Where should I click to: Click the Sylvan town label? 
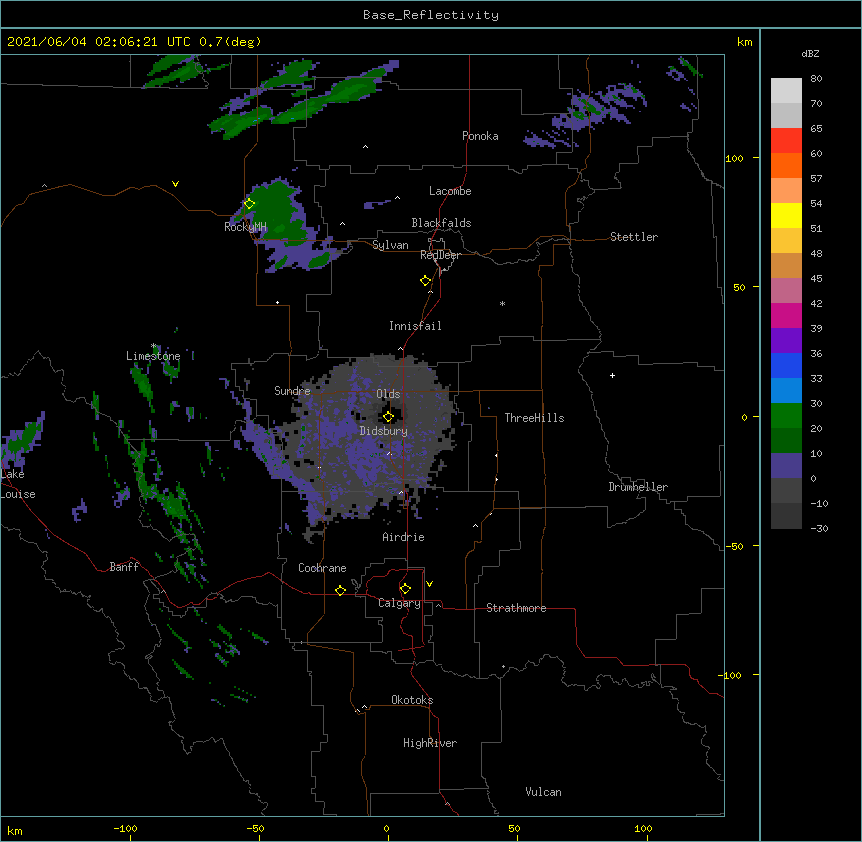click(x=390, y=245)
